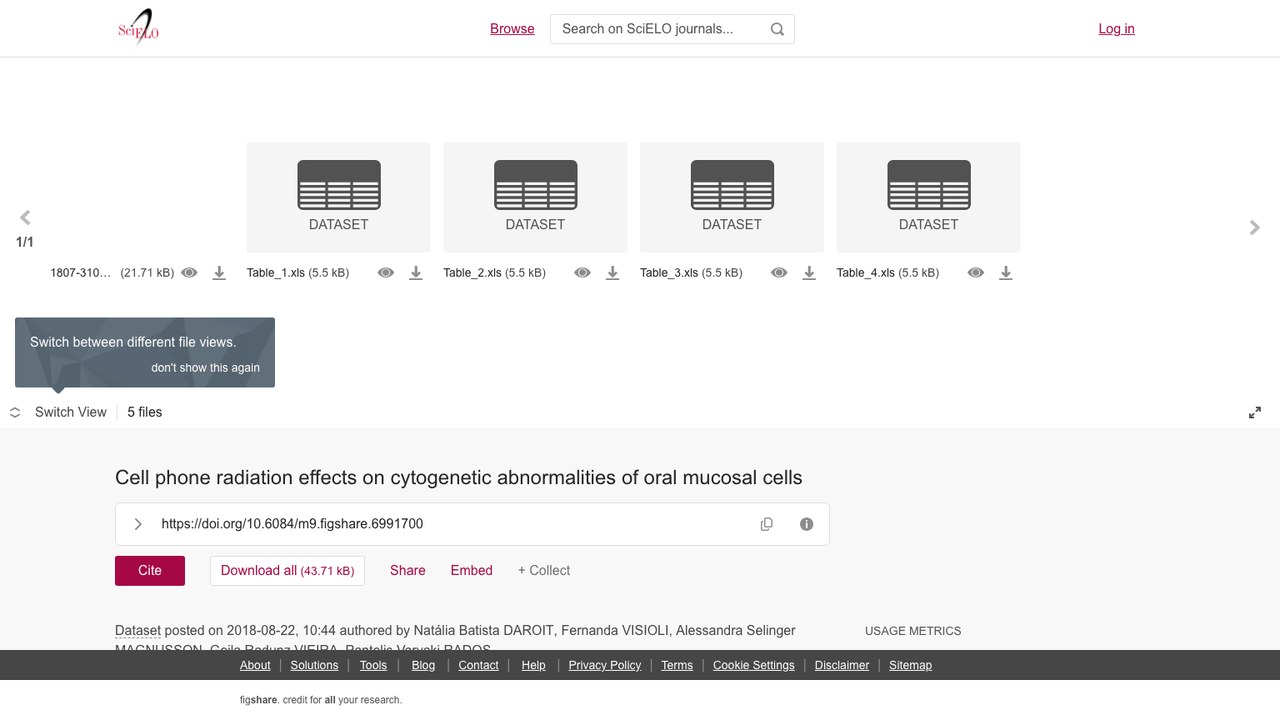This screenshot has height=720, width=1280.
Task: Open the Blog footer link
Action: [424, 665]
